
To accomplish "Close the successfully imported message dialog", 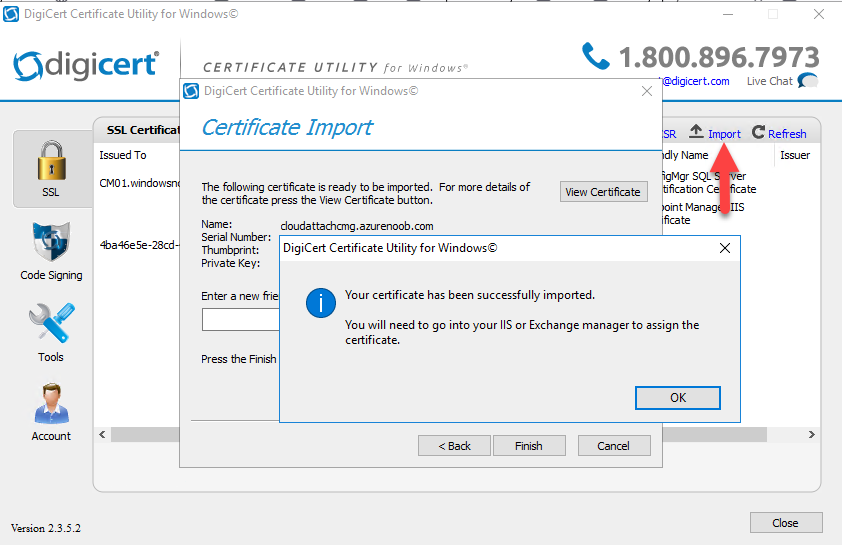I will coord(724,248).
